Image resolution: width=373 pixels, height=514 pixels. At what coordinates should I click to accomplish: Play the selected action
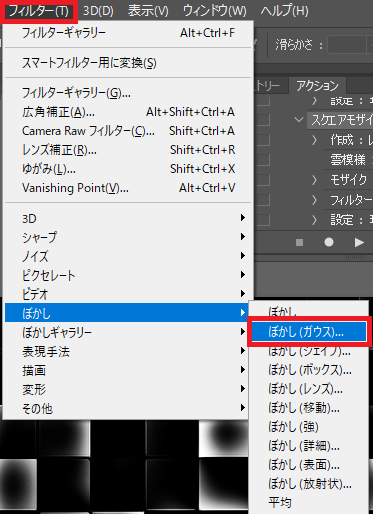[359, 242]
